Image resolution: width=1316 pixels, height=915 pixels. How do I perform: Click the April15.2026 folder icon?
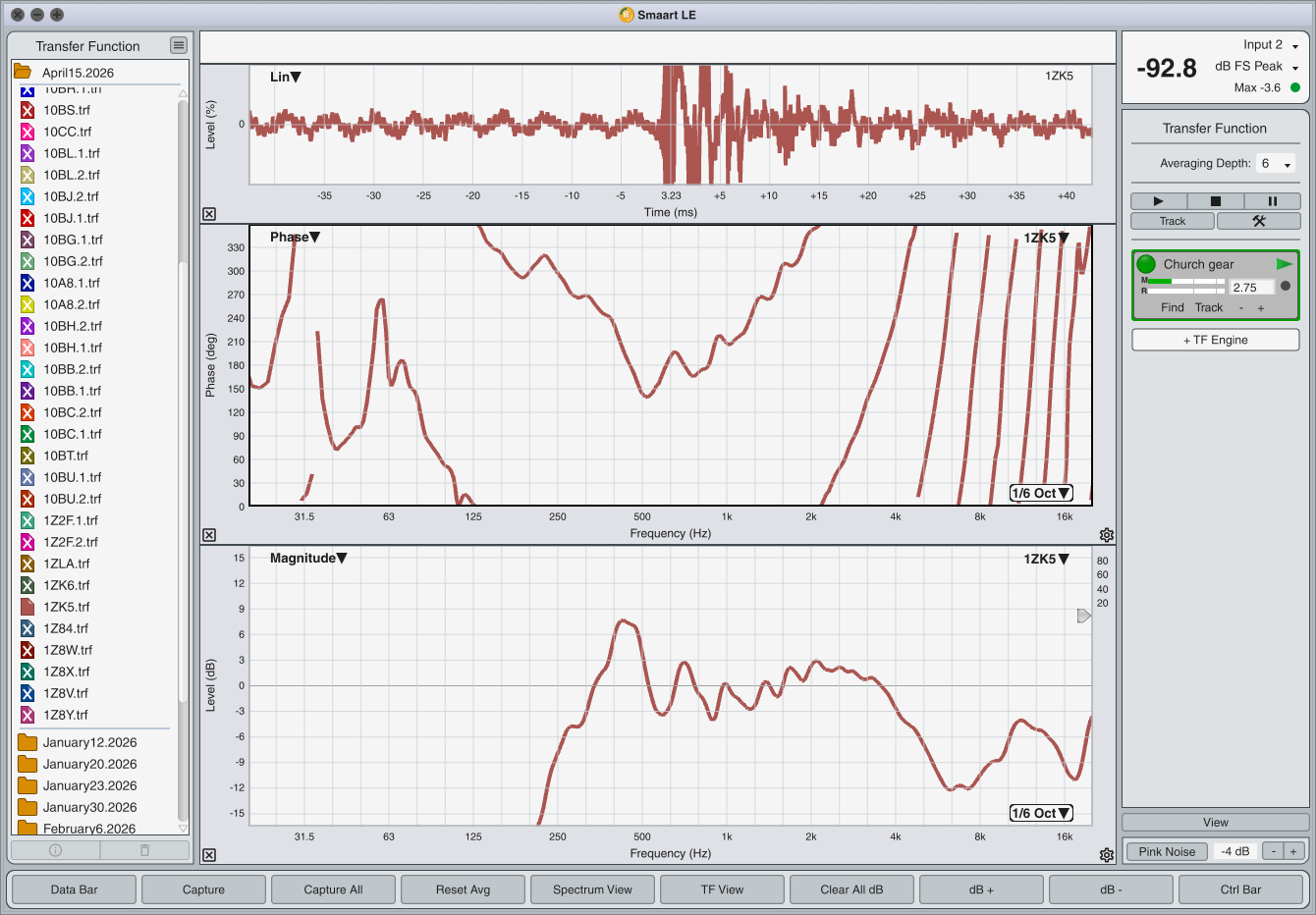click(x=22, y=72)
